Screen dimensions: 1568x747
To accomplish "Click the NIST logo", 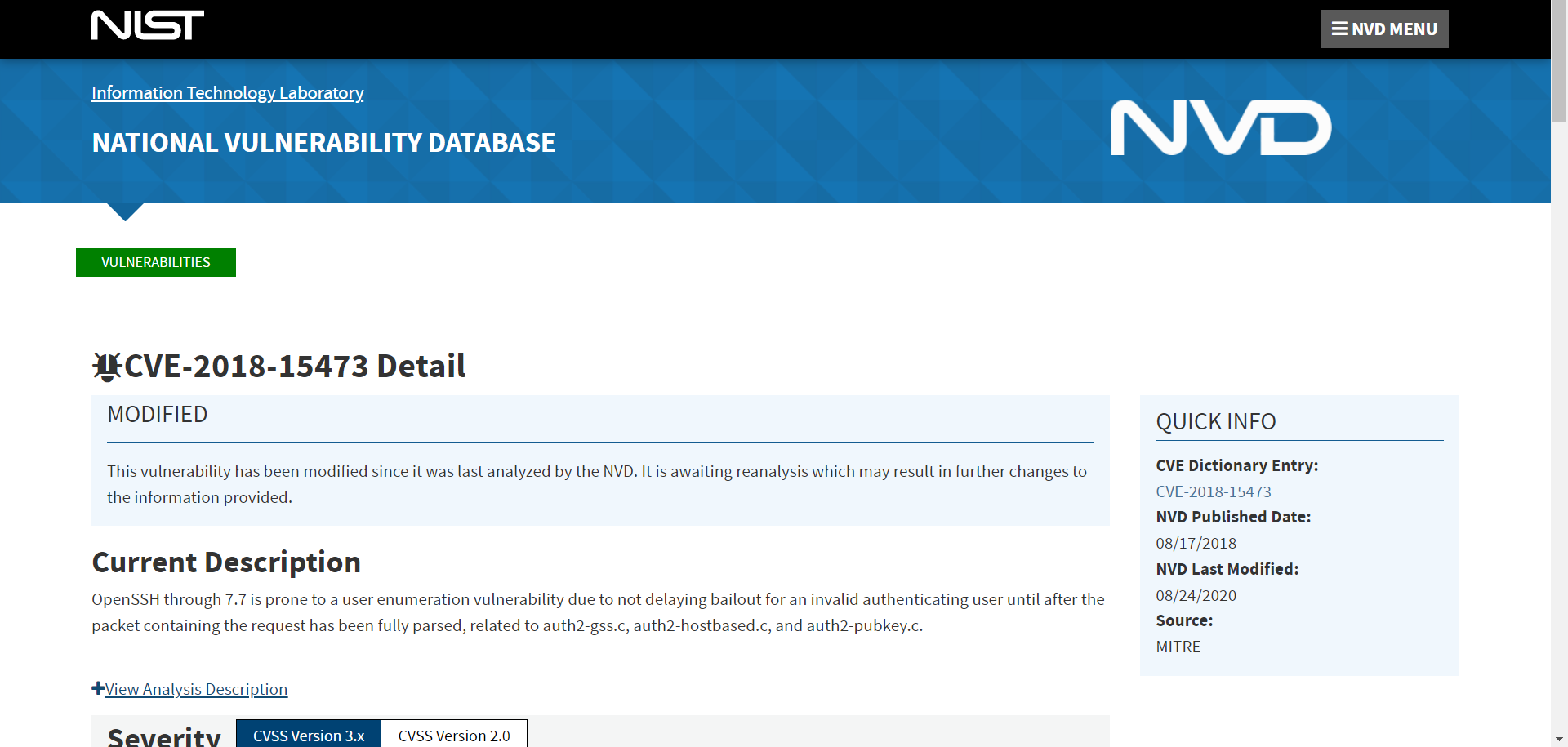I will 148,25.
